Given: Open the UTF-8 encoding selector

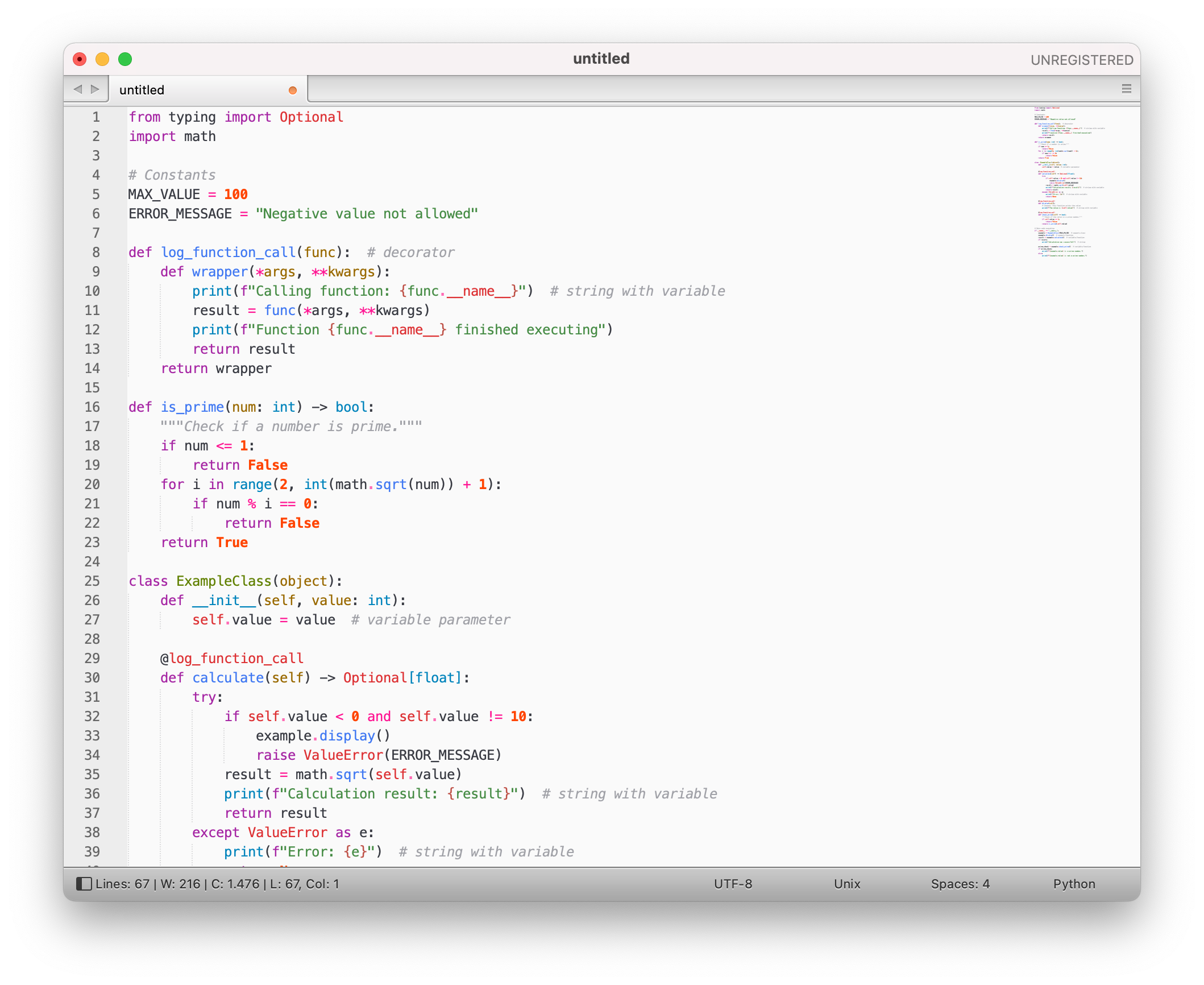Looking at the screenshot, I should coord(733,884).
